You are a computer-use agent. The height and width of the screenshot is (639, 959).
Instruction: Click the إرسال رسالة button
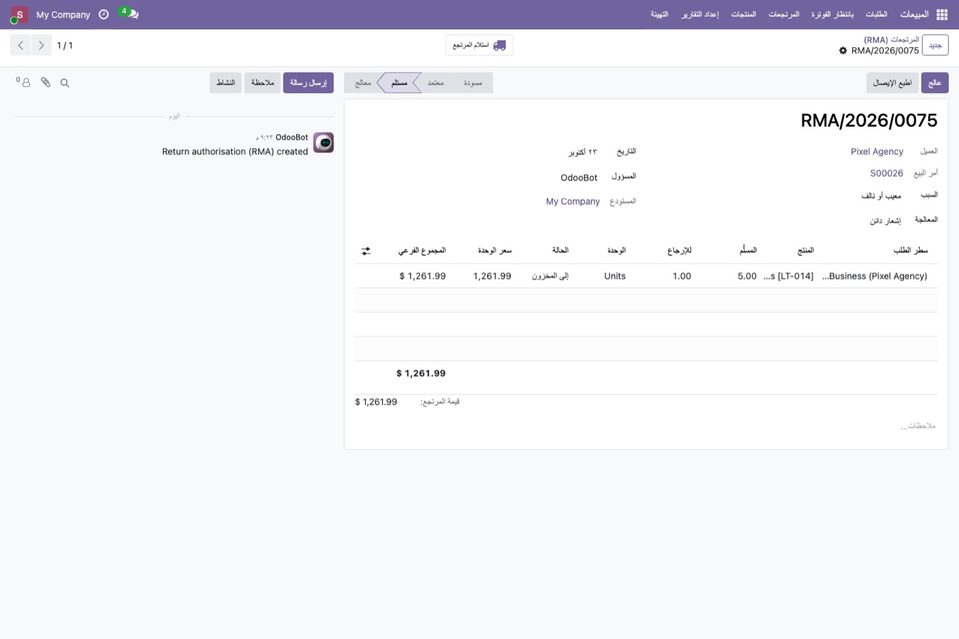[x=308, y=83]
